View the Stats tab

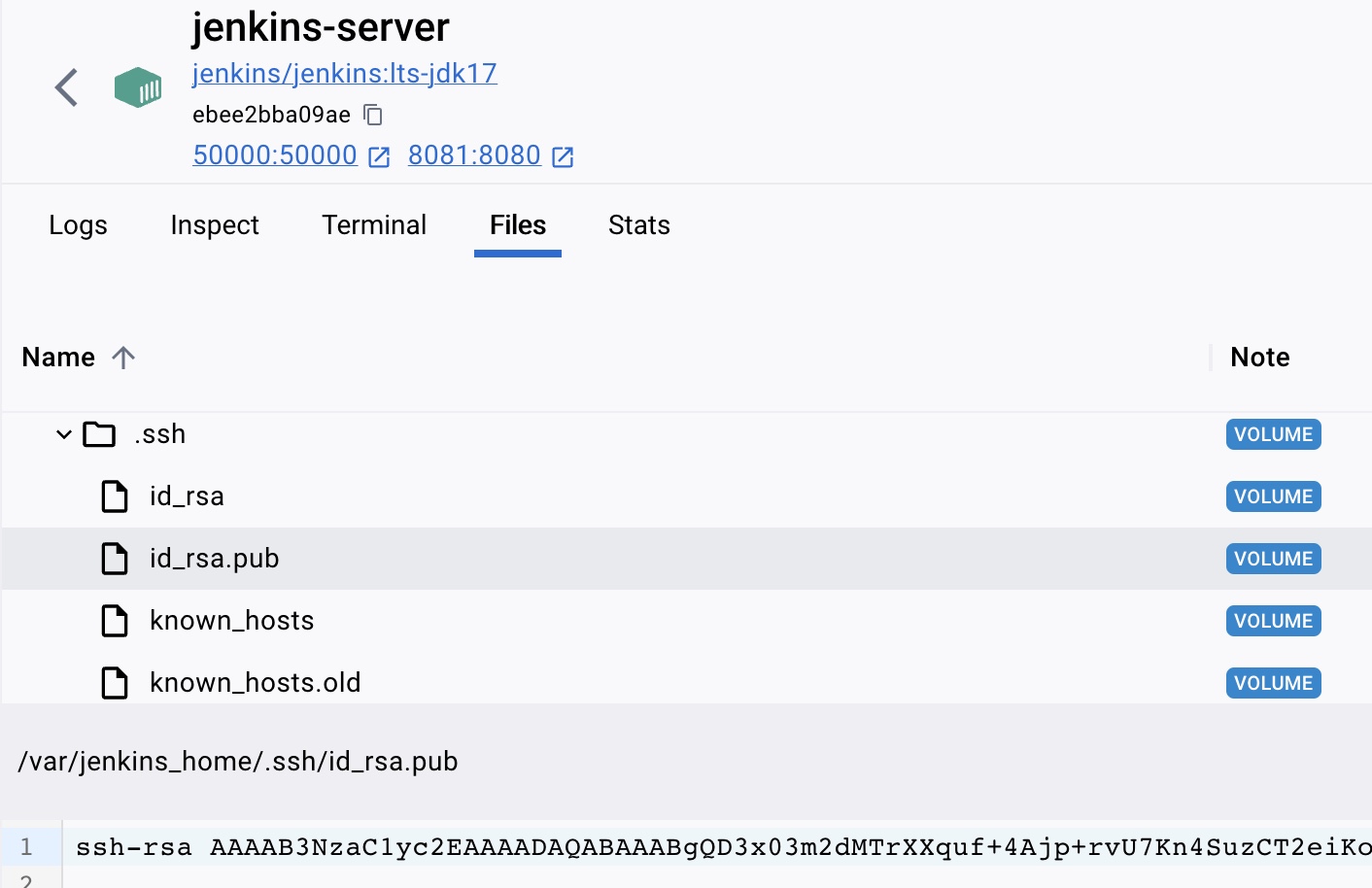click(639, 225)
